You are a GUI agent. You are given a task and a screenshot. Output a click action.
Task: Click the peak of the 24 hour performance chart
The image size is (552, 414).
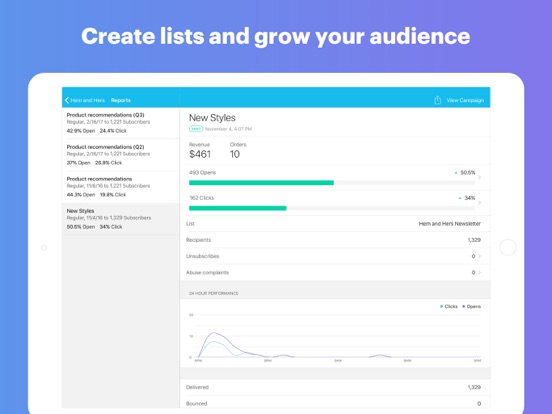coord(214,333)
